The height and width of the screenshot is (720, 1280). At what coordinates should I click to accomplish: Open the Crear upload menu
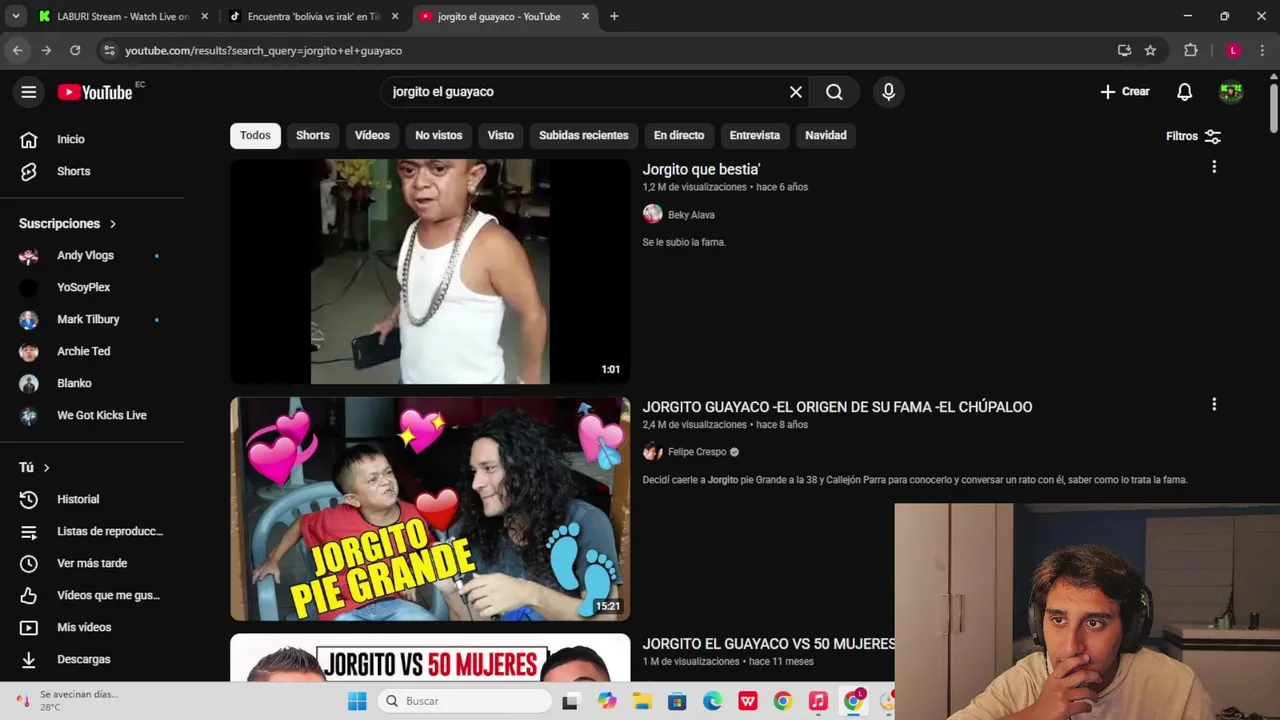[x=1125, y=92]
